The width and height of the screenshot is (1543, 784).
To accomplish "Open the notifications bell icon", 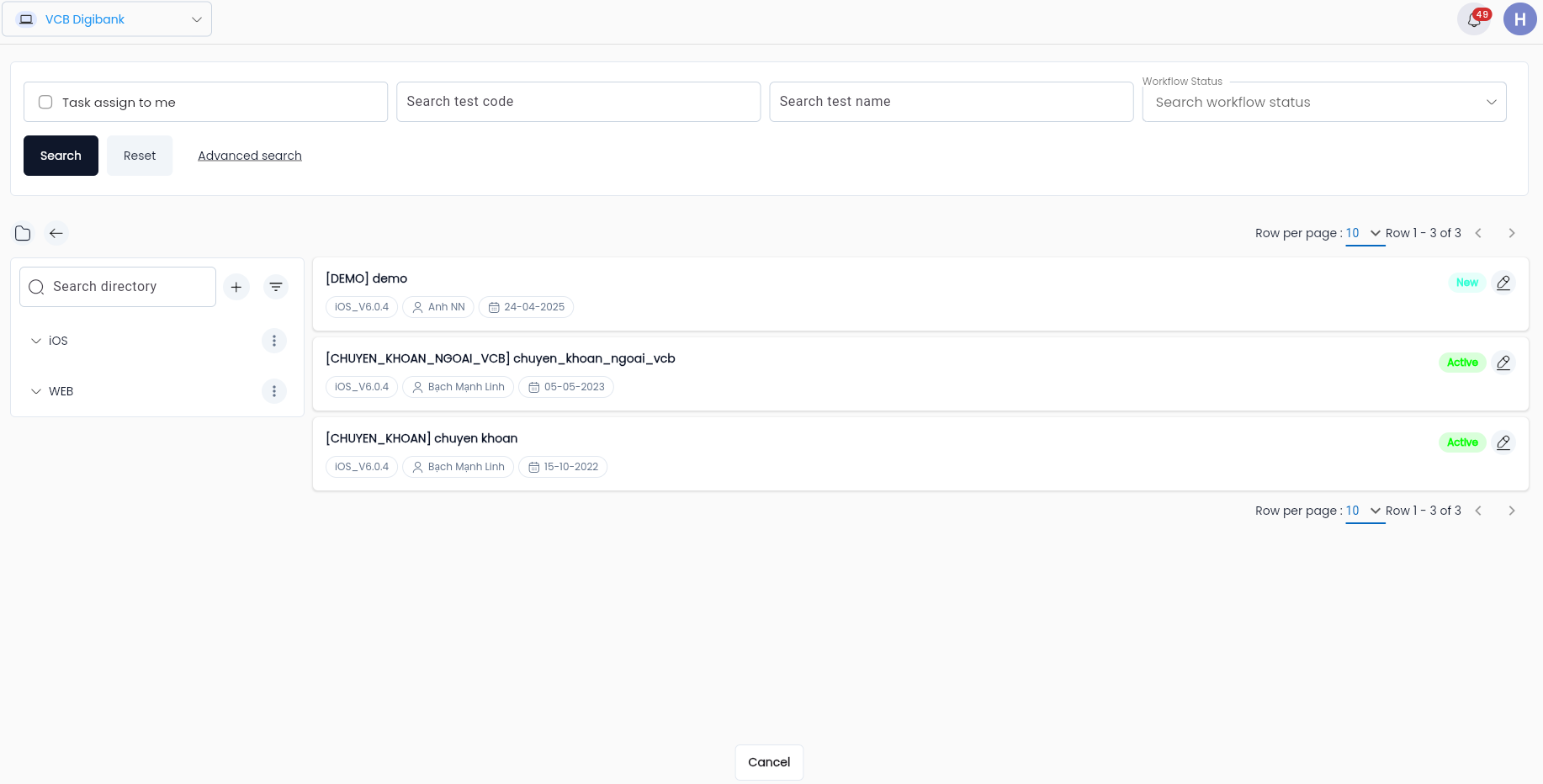I will [1473, 19].
